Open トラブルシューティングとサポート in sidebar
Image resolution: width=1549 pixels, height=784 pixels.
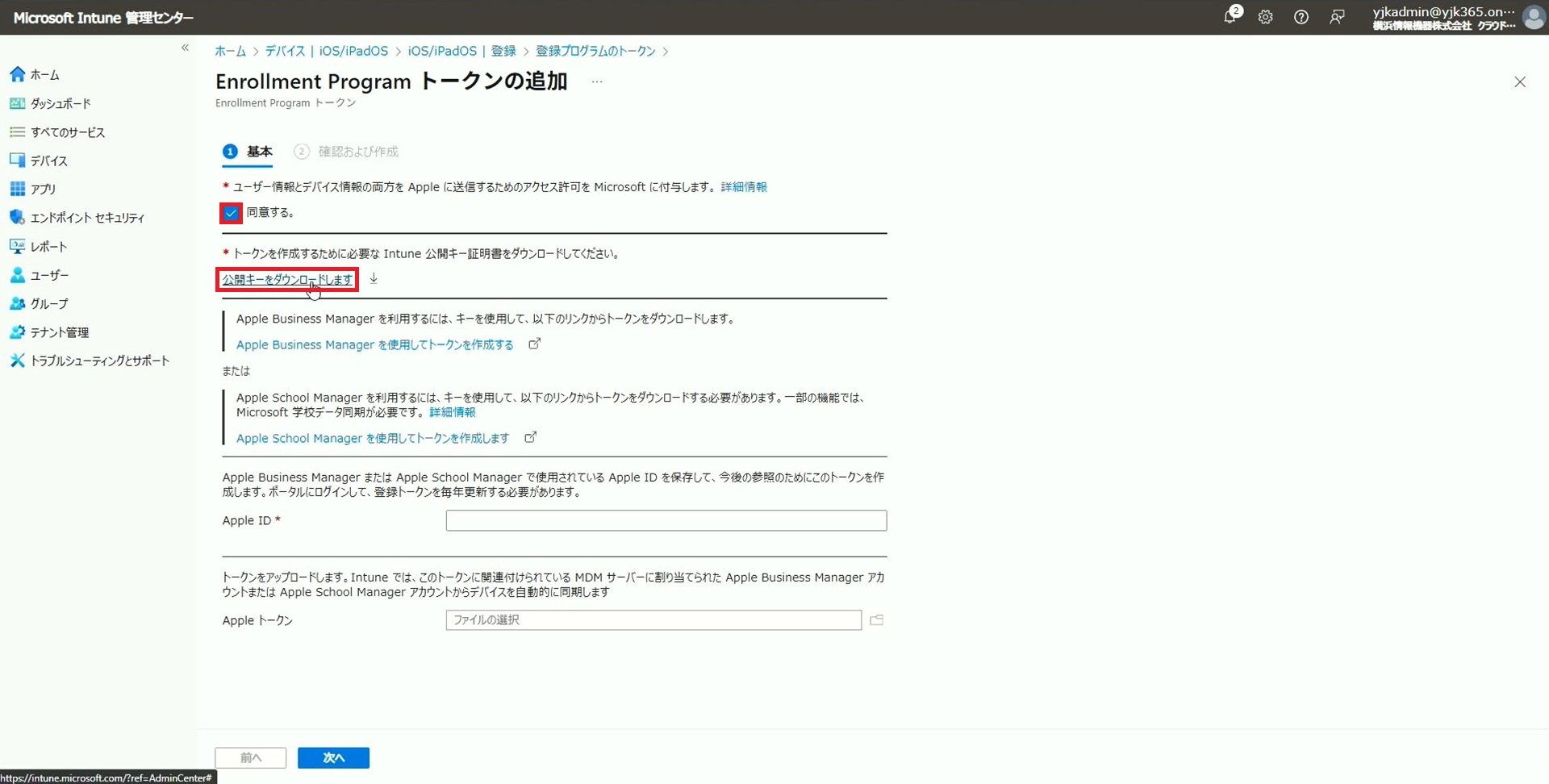click(90, 361)
